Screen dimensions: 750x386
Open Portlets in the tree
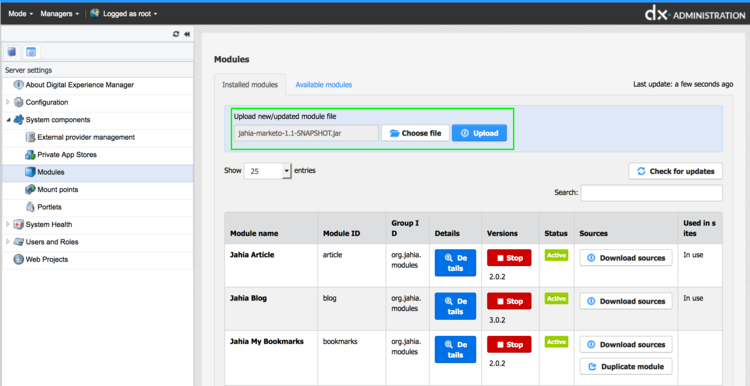[49, 207]
